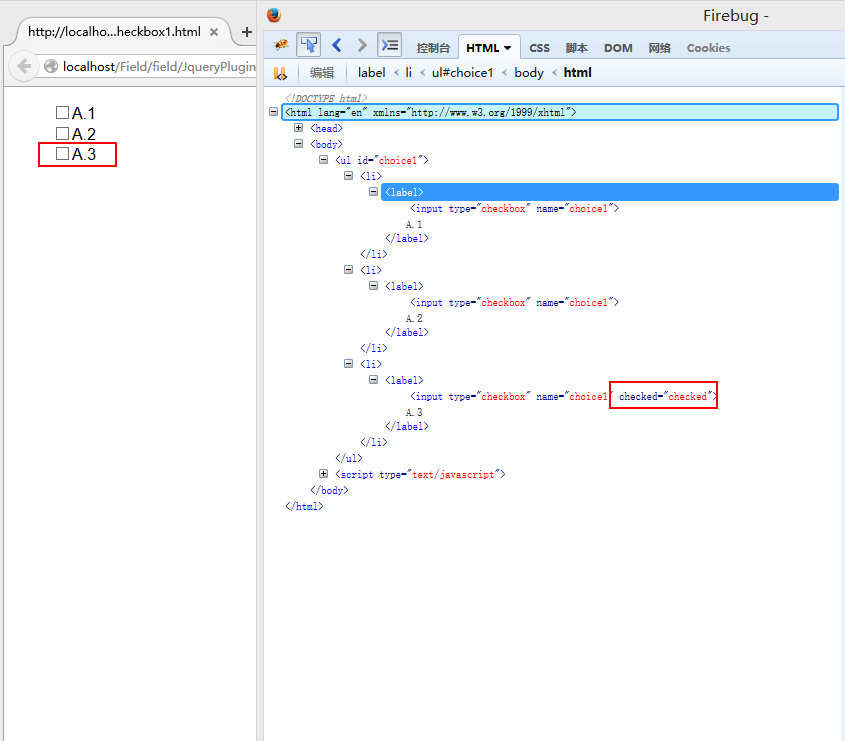
Task: Collapse the label node containing A.2
Action: (x=373, y=286)
